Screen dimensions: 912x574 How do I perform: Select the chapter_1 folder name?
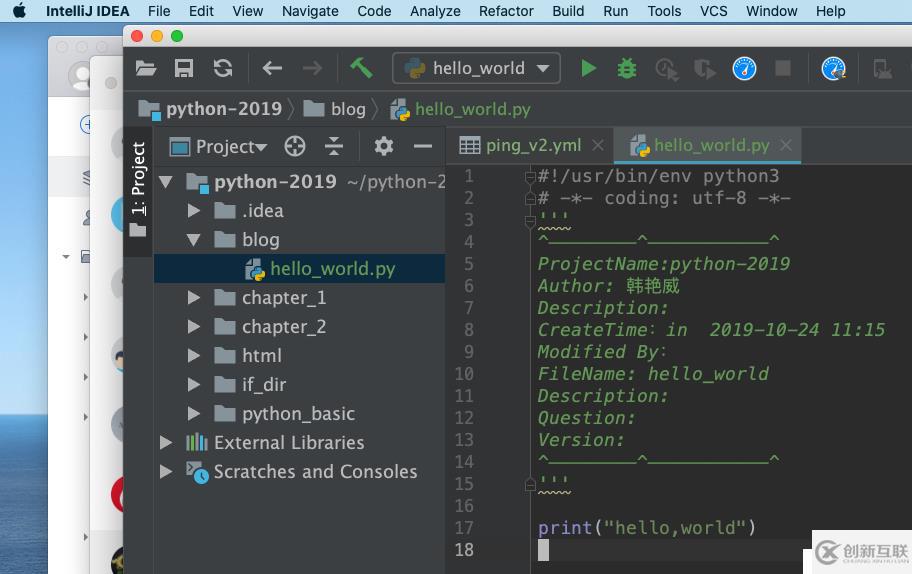coord(284,298)
